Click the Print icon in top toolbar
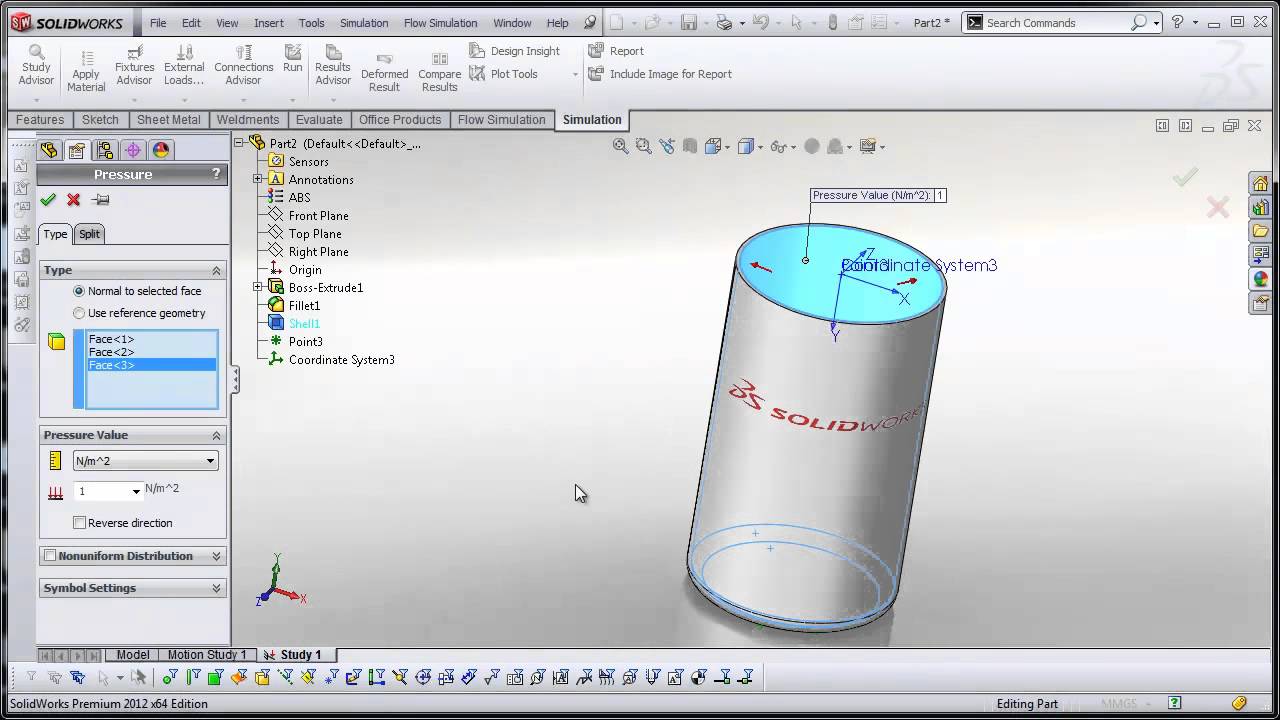The height and width of the screenshot is (720, 1280). (724, 22)
